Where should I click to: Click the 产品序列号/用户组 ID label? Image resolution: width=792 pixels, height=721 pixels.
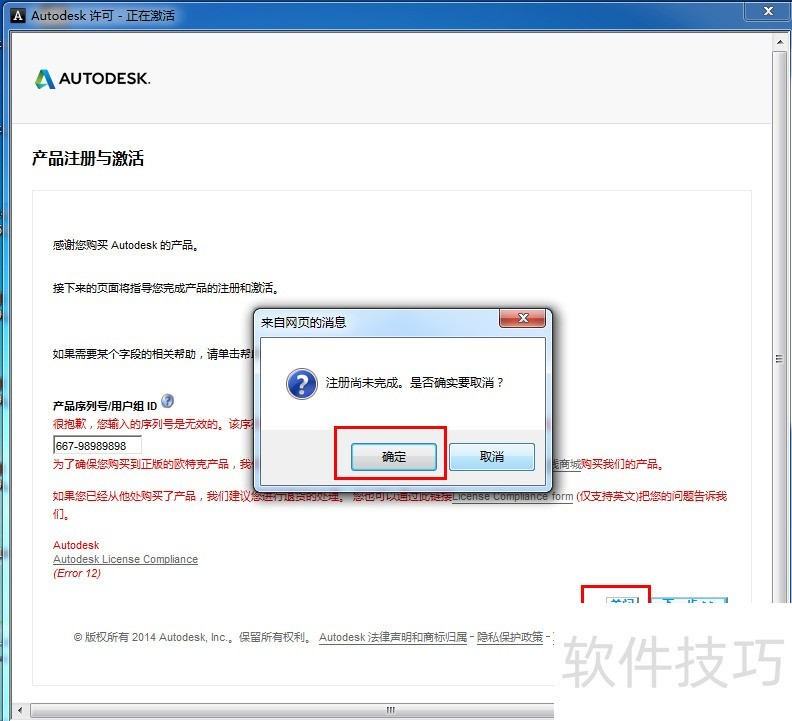[x=105, y=406]
